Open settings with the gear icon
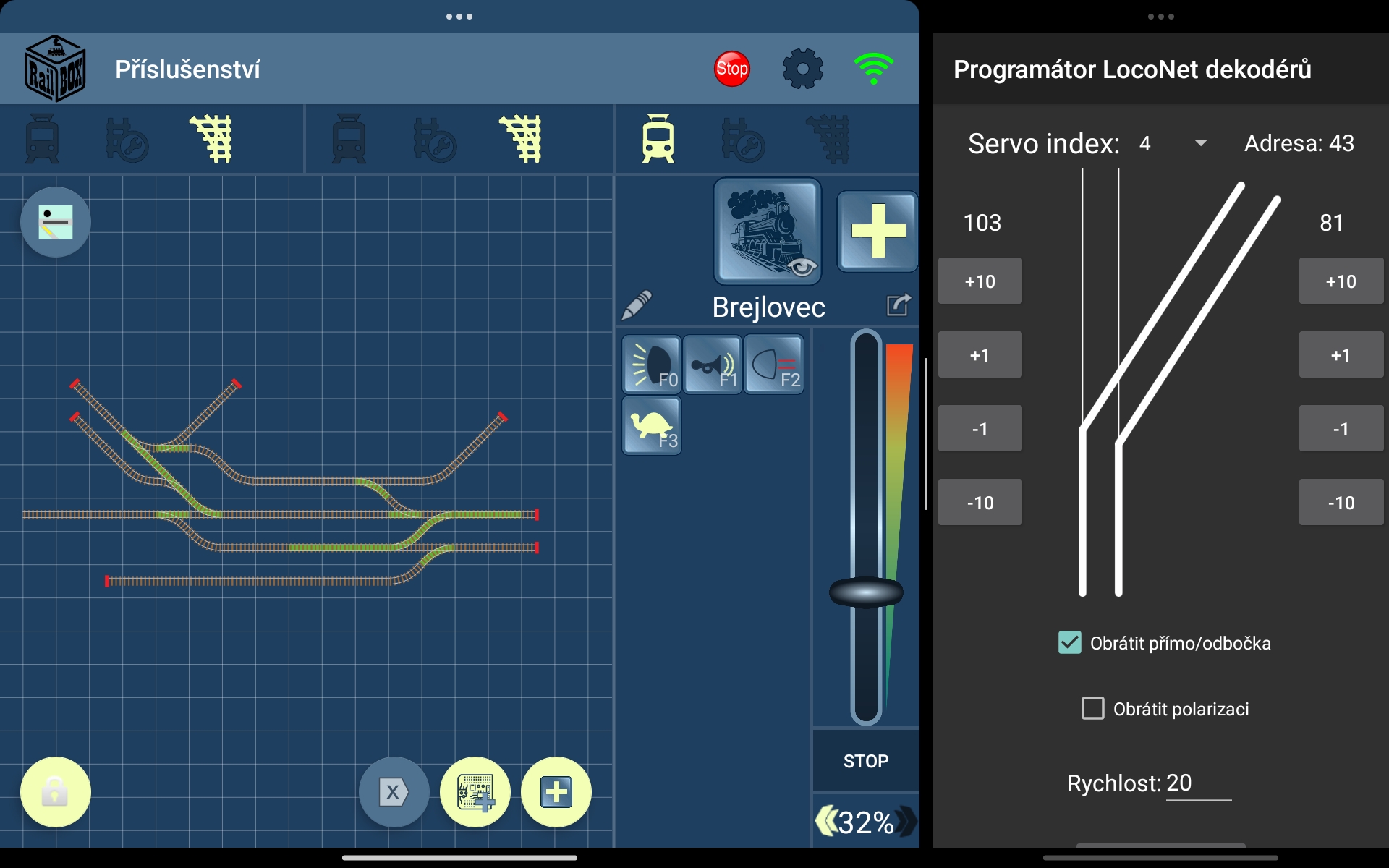 tap(802, 69)
